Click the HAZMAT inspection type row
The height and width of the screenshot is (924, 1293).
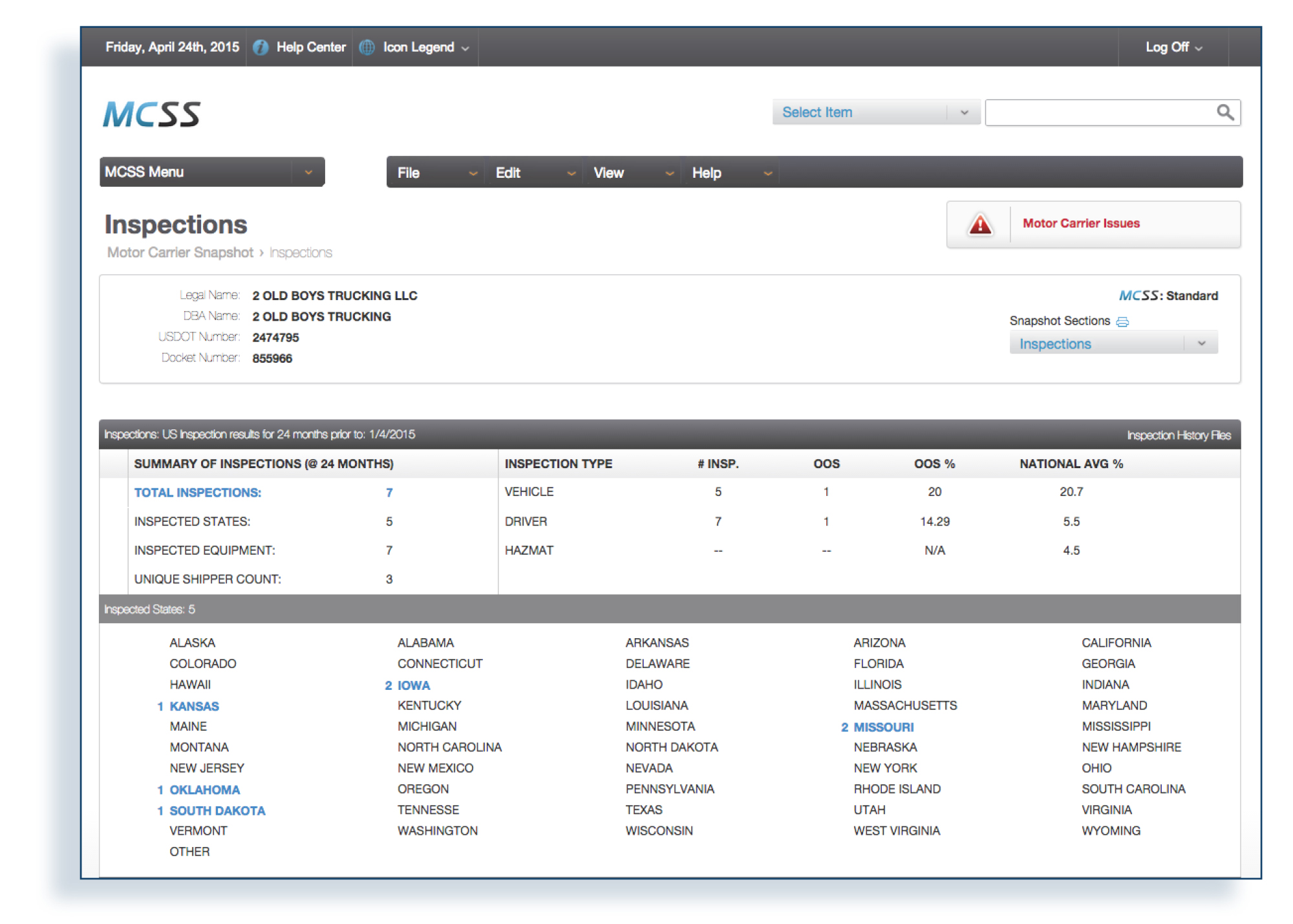tap(869, 550)
